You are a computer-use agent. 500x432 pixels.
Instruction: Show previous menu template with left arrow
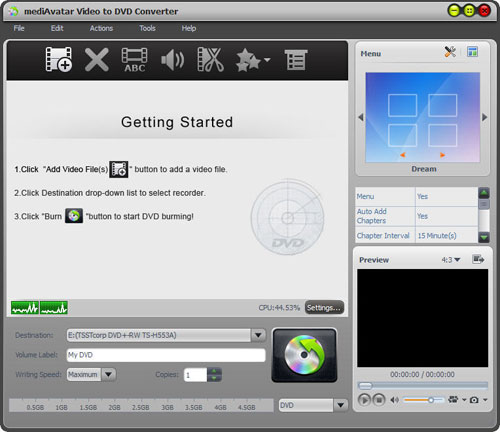point(361,117)
